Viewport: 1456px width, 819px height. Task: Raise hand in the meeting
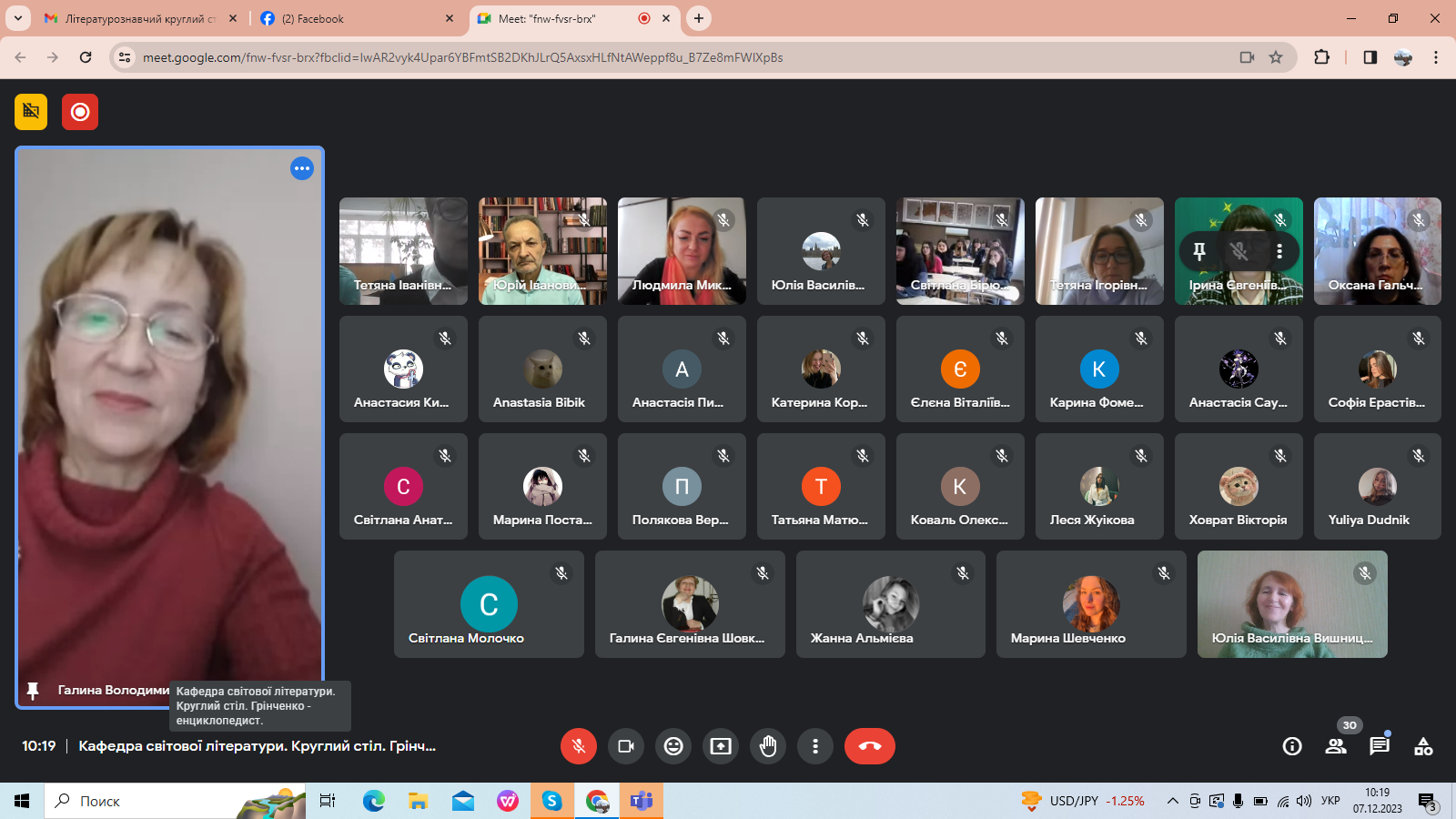768,746
